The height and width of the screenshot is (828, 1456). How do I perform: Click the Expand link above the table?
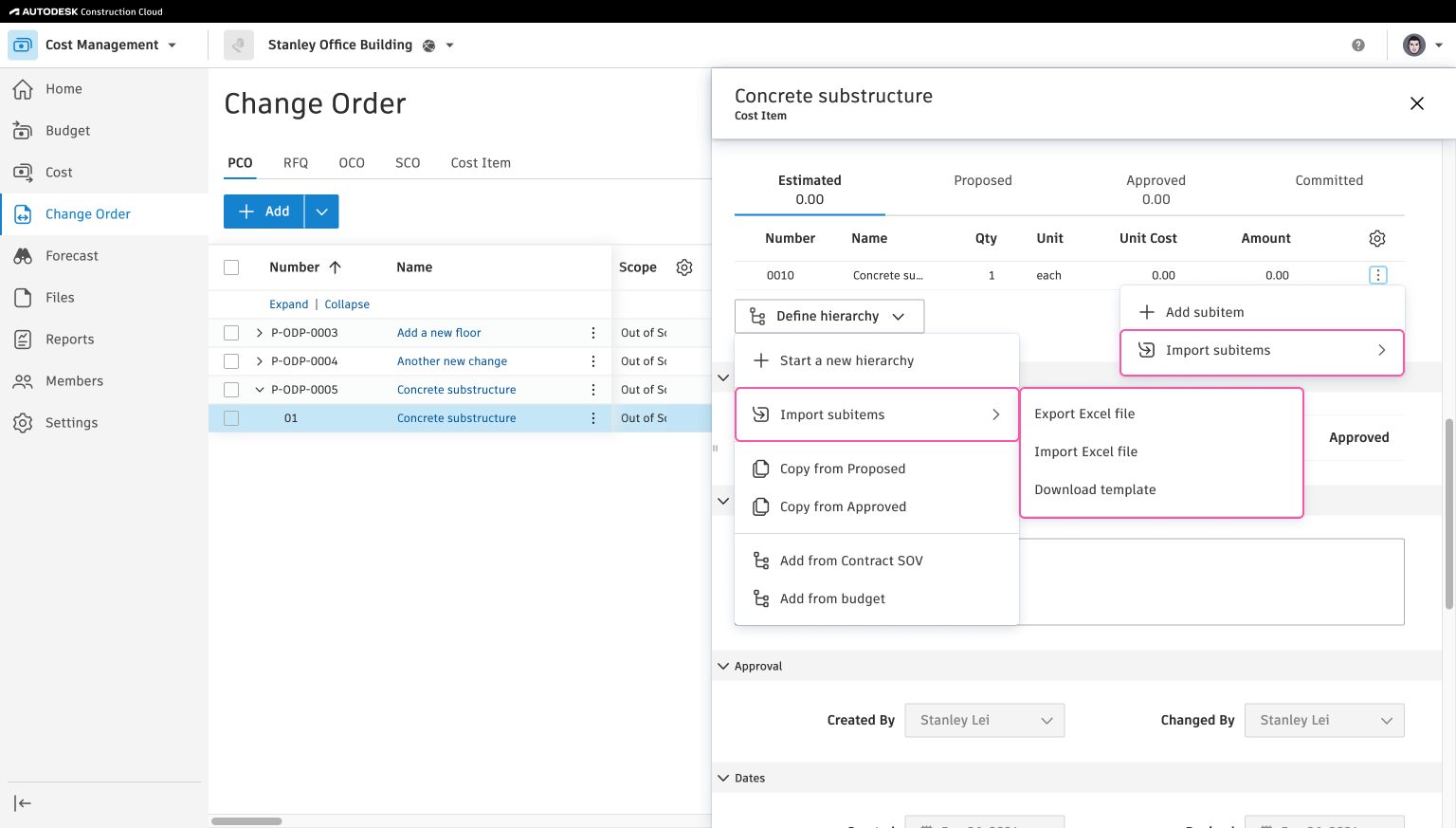[288, 304]
